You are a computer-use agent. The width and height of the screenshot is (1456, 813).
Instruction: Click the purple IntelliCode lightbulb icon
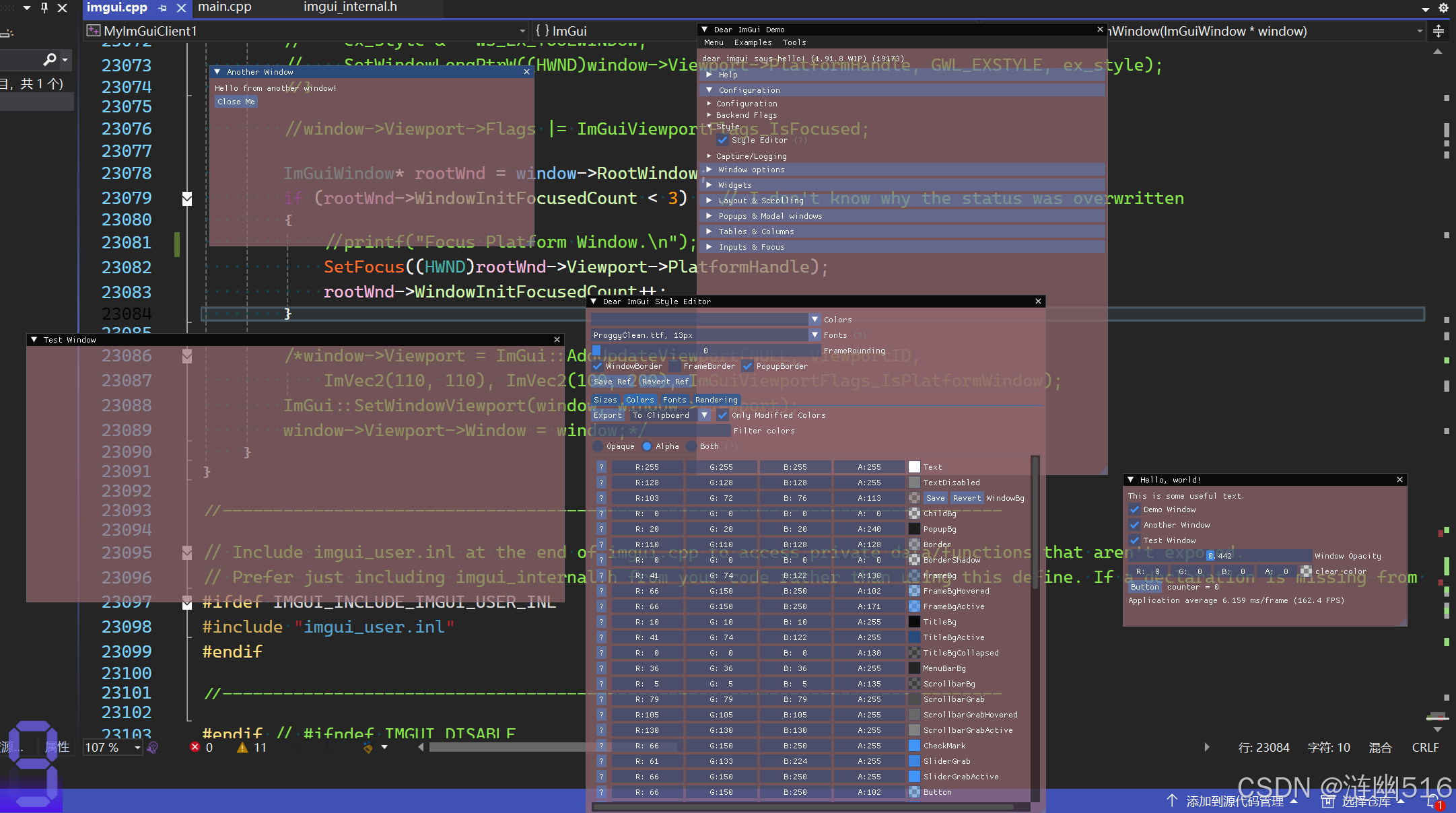tap(153, 747)
